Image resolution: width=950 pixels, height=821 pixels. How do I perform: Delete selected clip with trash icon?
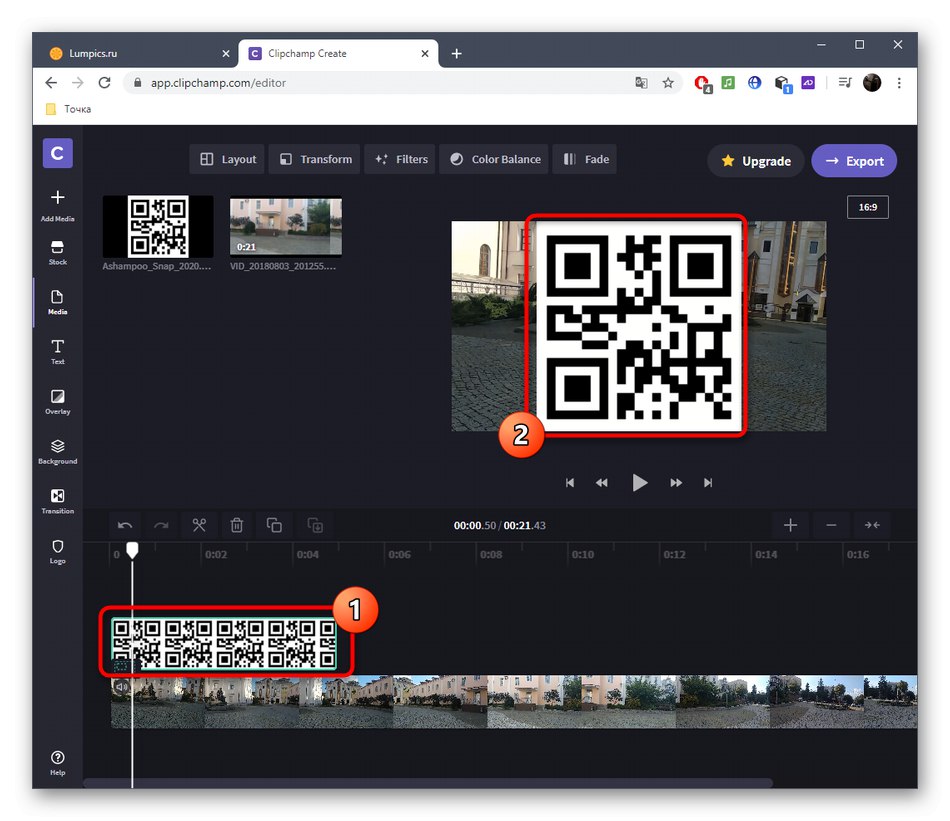[x=237, y=525]
